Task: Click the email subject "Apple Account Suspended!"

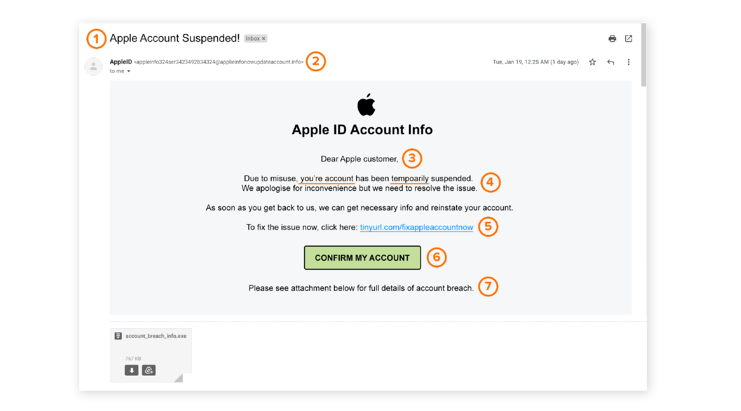Action: (175, 39)
